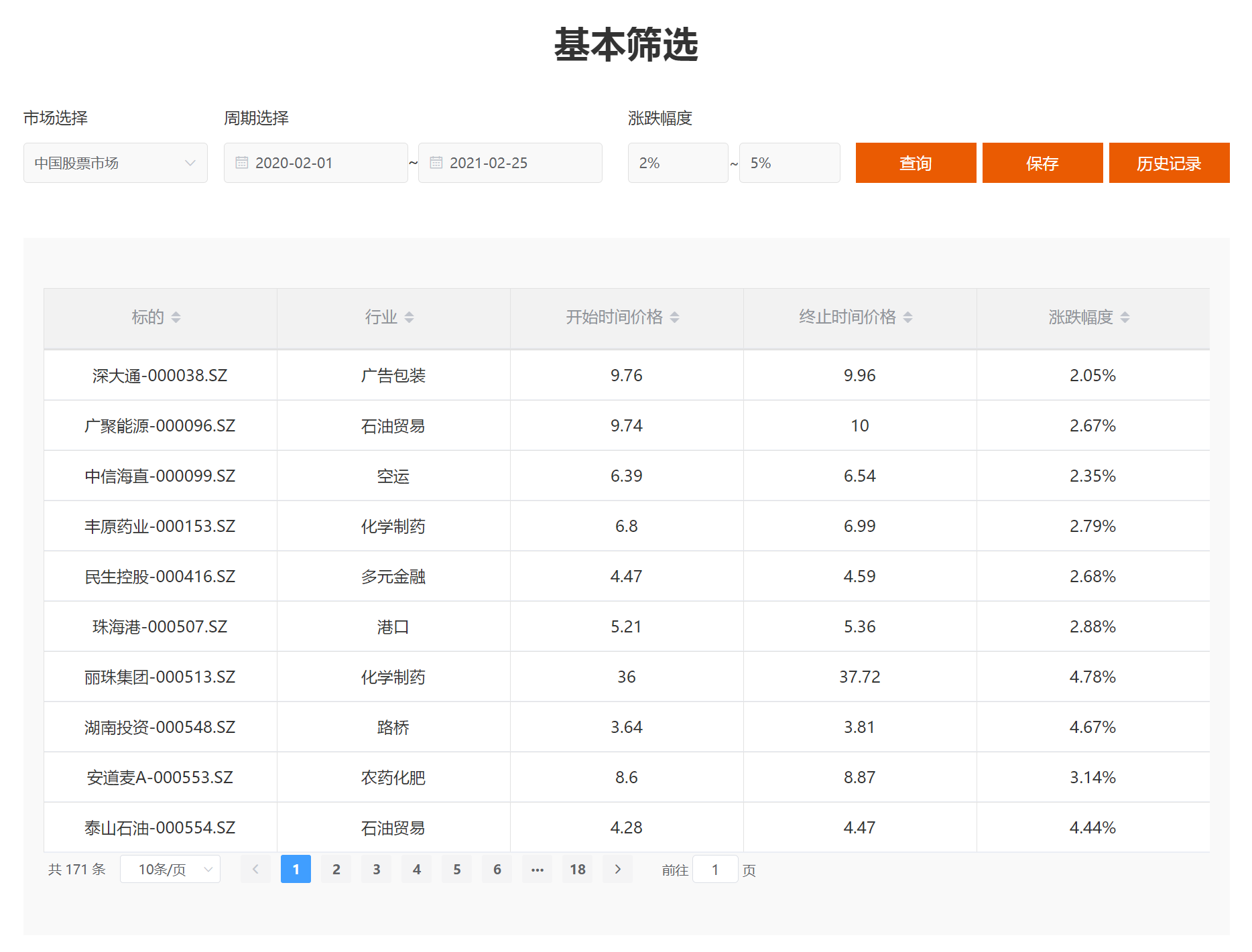The height and width of the screenshot is (952, 1252).
Task: Sort table by 标的 column sort icon
Action: (x=176, y=318)
